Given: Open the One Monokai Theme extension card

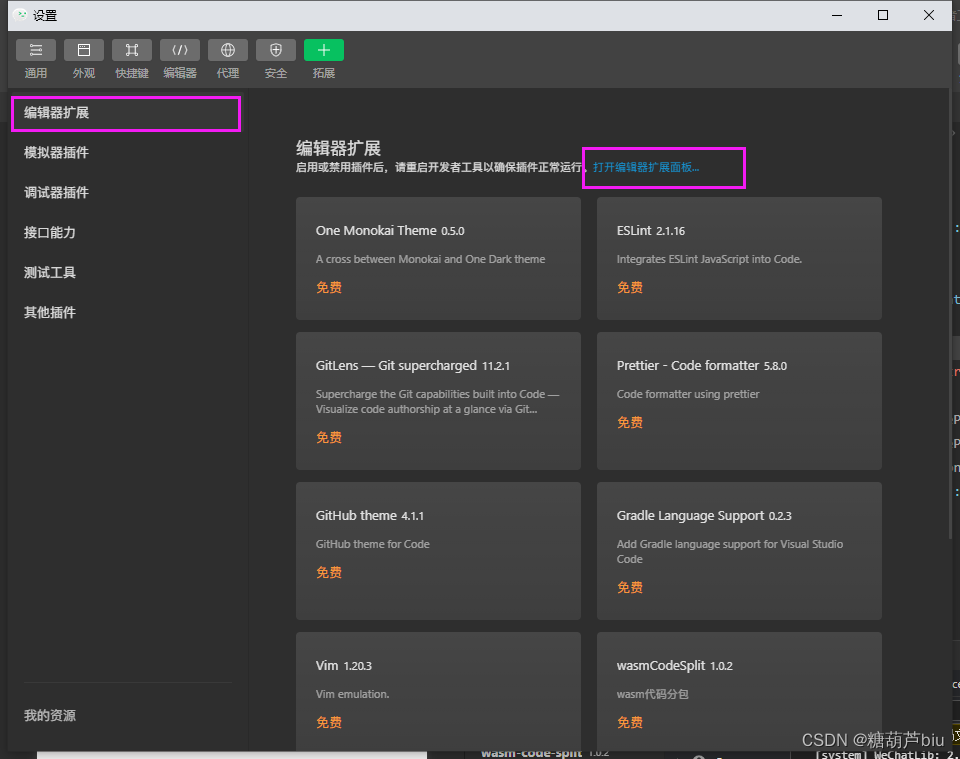Looking at the screenshot, I should 438,258.
